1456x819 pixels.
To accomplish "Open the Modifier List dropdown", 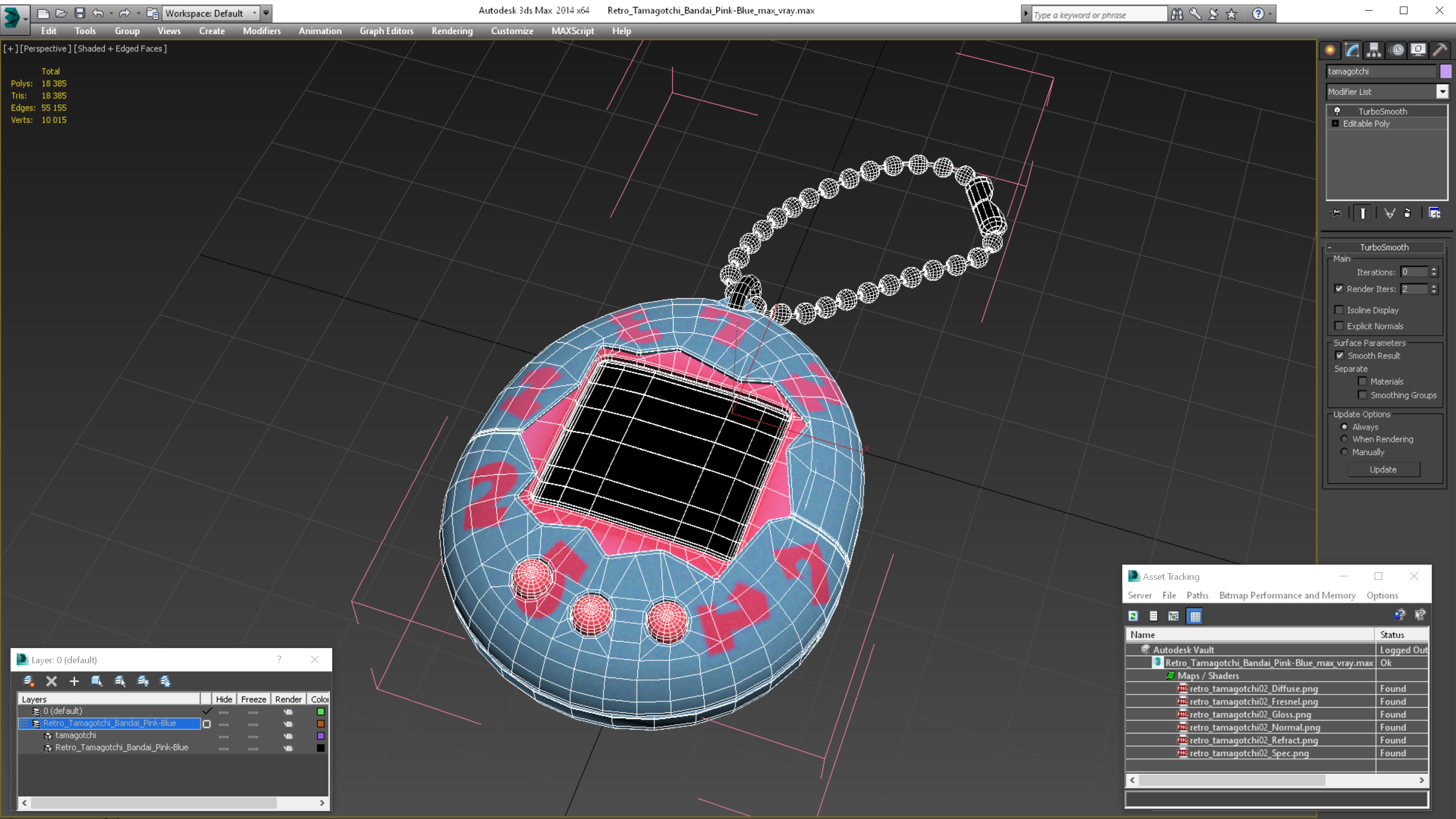I will click(1442, 92).
